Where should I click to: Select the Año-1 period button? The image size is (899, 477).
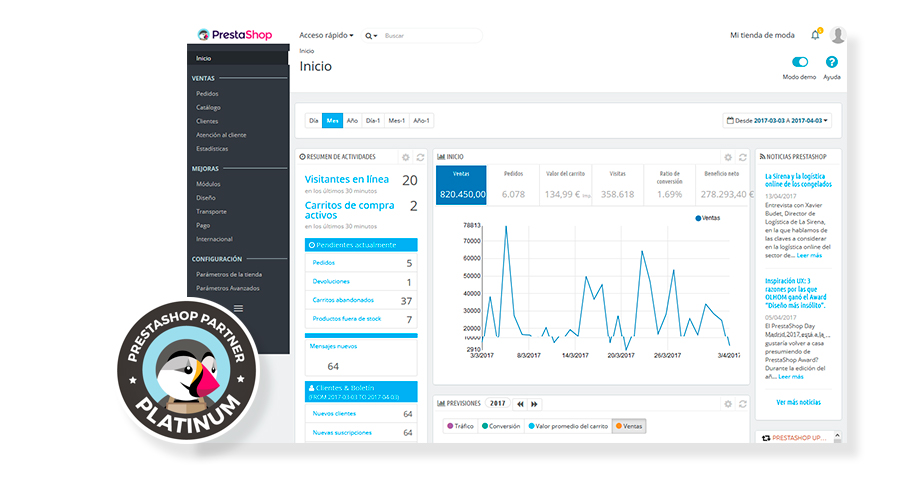[421, 120]
